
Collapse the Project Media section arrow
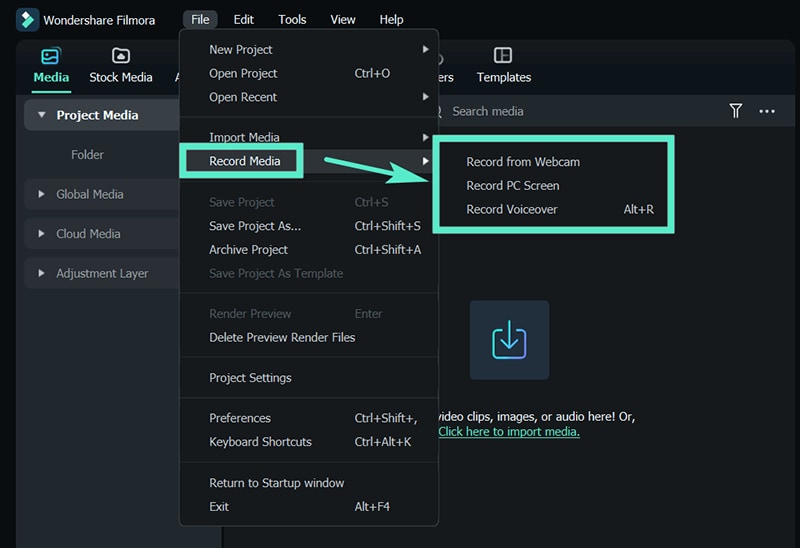tap(41, 115)
